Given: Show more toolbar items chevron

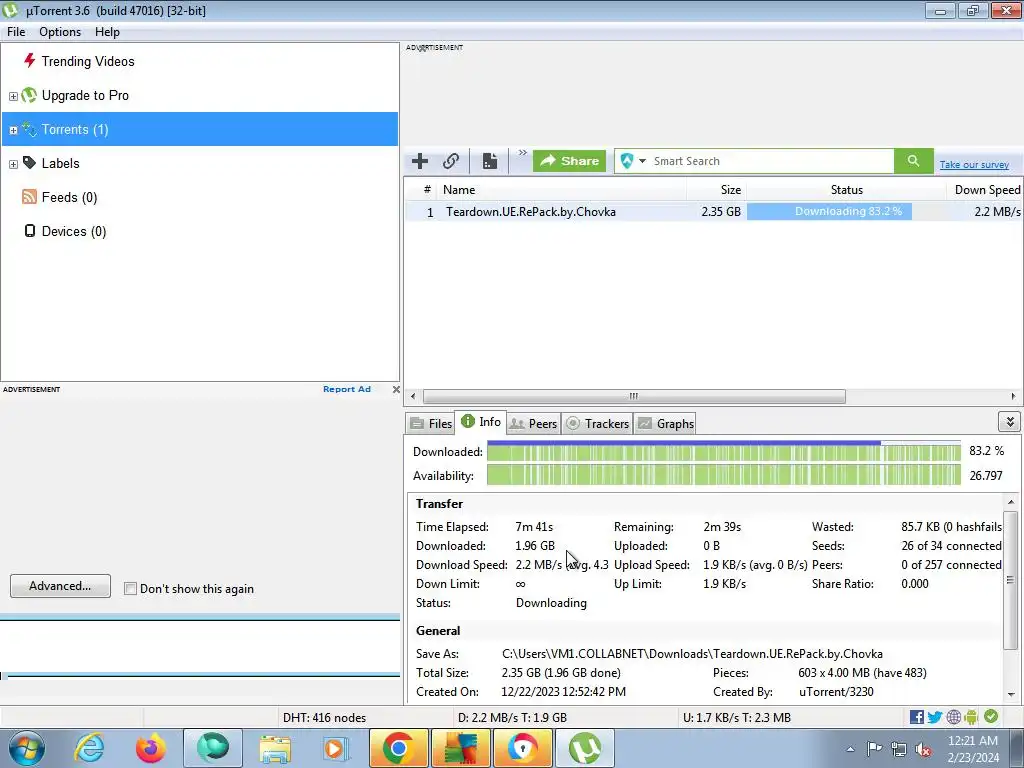Looking at the screenshot, I should click(x=522, y=153).
